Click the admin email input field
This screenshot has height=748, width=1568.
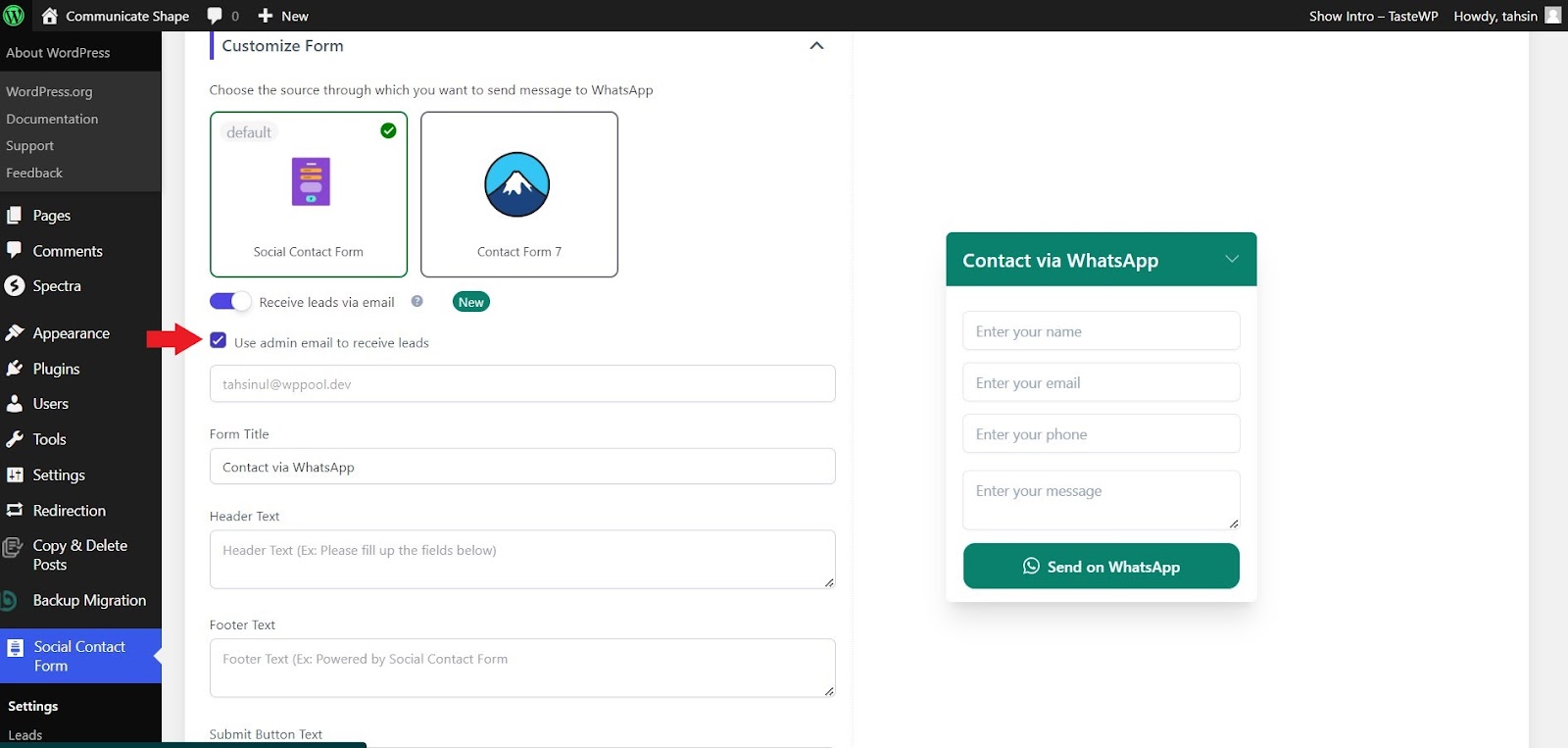522,383
